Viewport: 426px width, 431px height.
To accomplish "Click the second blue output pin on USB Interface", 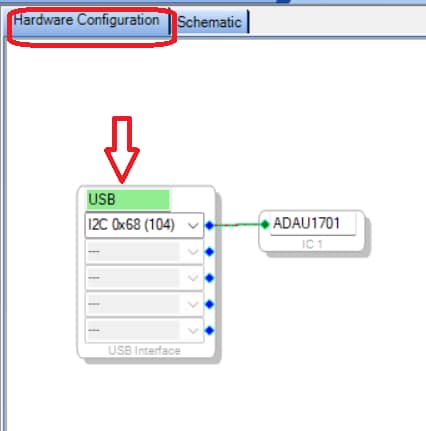I will coord(209,252).
